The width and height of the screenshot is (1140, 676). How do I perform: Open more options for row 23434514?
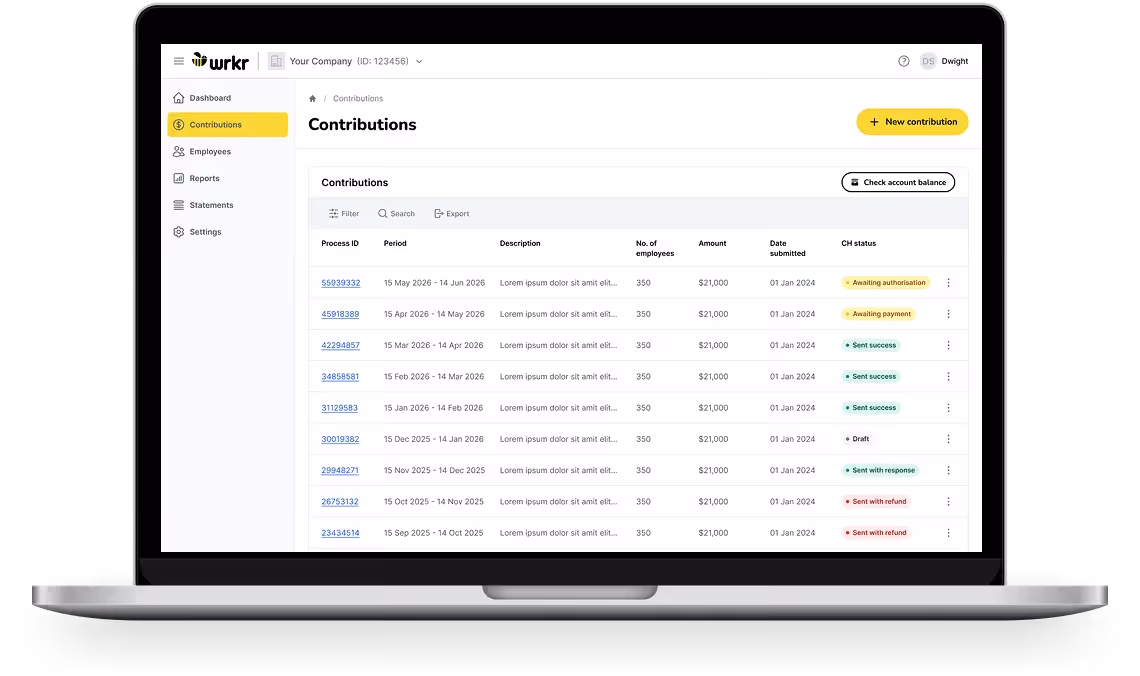(948, 533)
